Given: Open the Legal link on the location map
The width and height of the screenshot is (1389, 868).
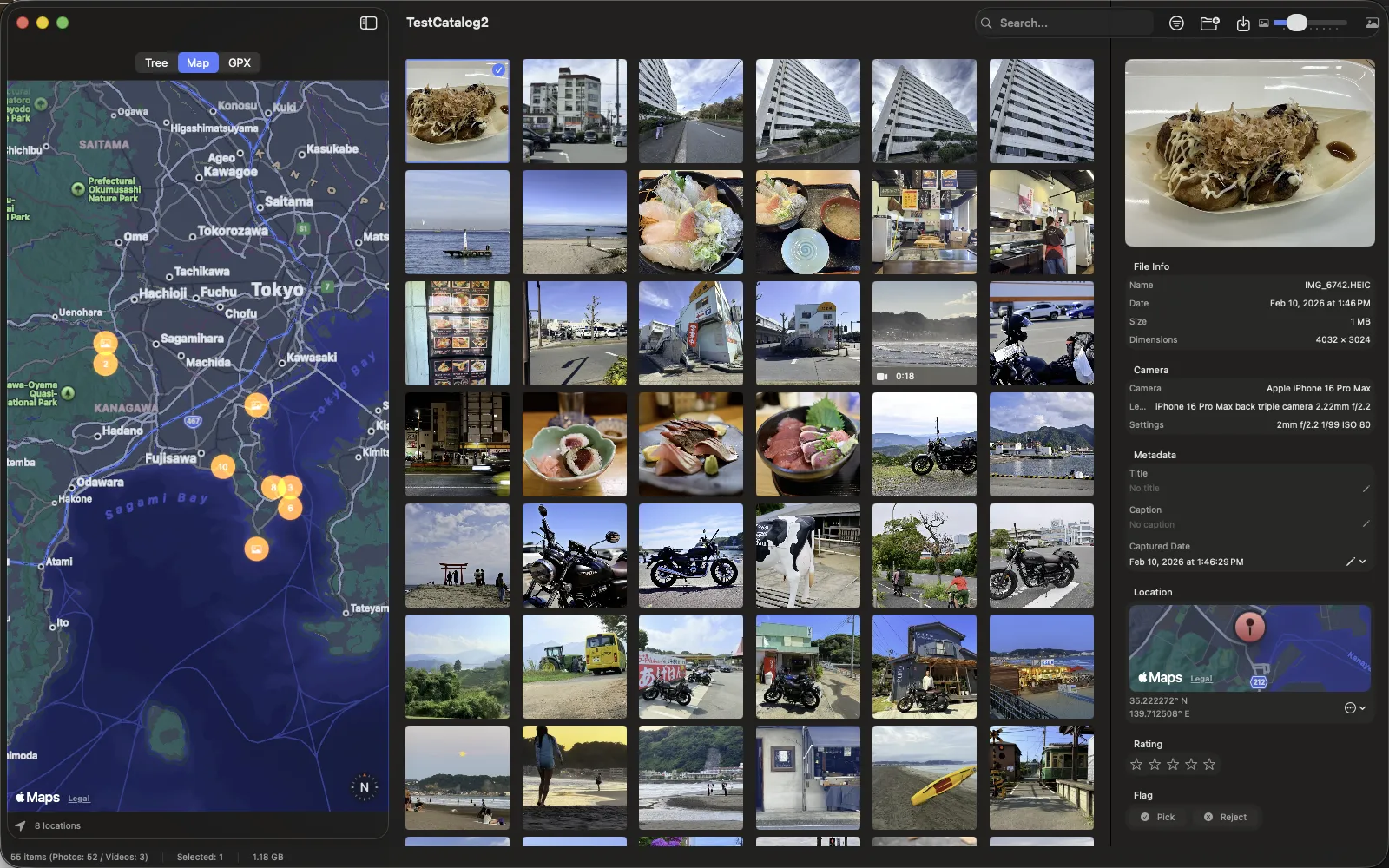Looking at the screenshot, I should coord(1201,679).
